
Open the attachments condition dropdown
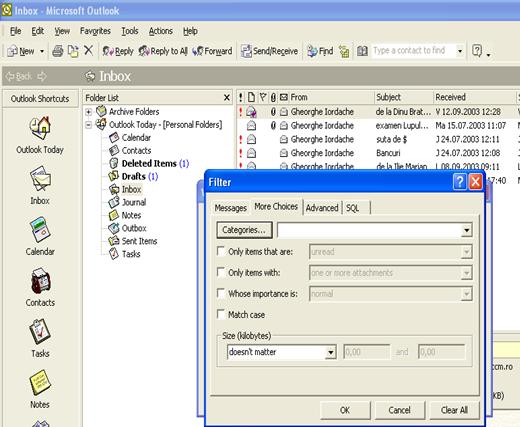[x=466, y=273]
